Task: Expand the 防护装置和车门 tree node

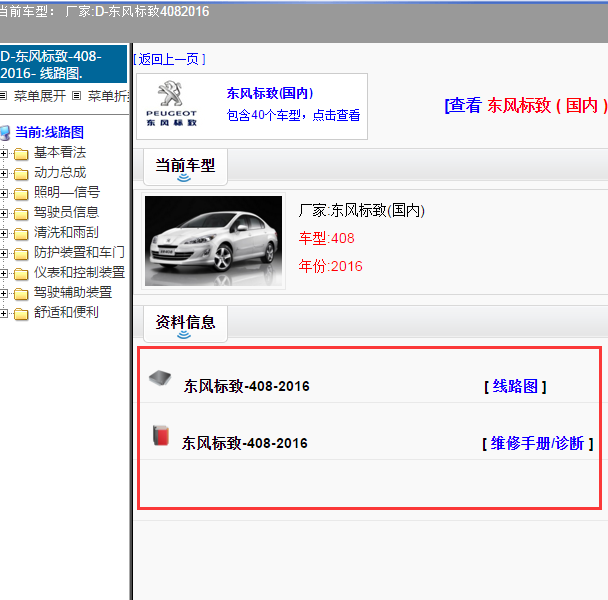Action: pyautogui.click(x=3, y=254)
